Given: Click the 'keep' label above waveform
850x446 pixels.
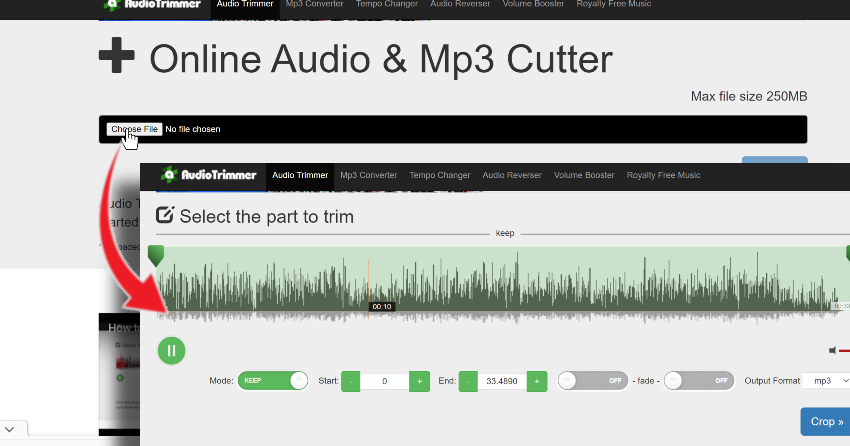Looking at the screenshot, I should pos(505,234).
